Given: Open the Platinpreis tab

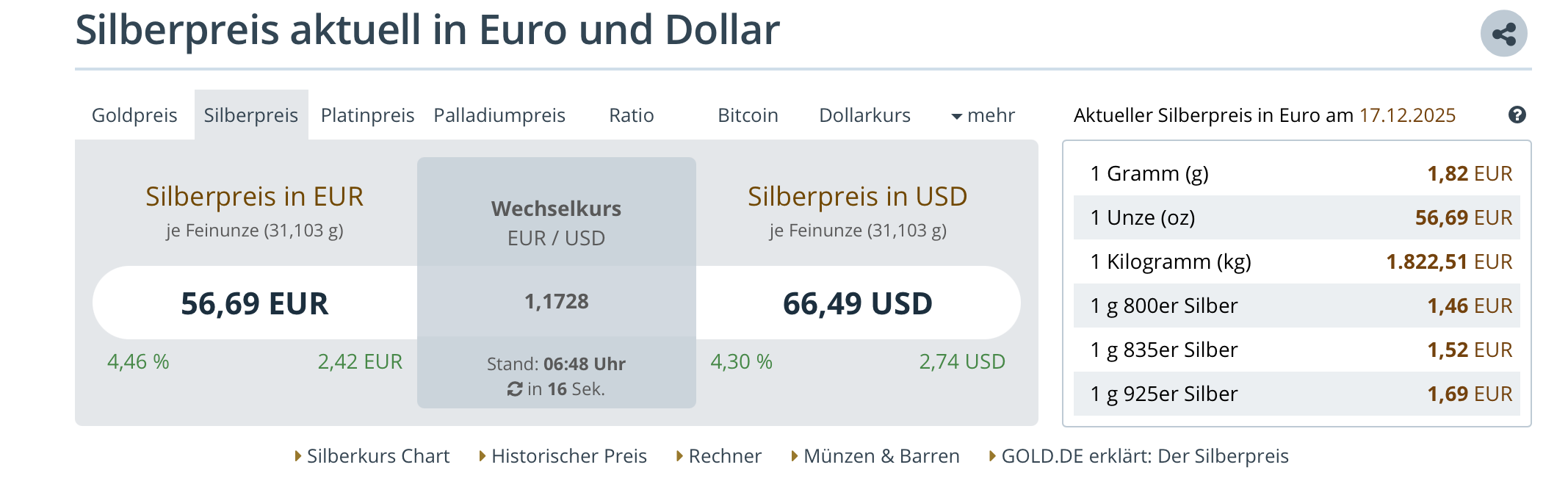Looking at the screenshot, I should pyautogui.click(x=367, y=115).
